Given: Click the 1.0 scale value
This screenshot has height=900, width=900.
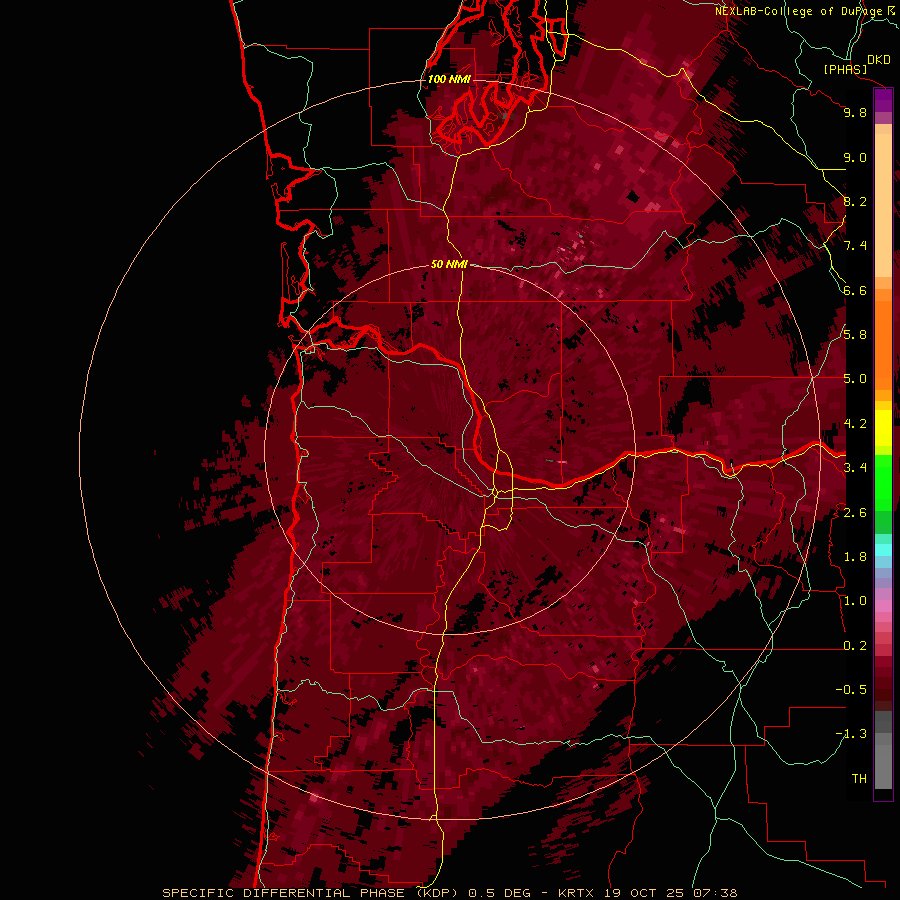Looking at the screenshot, I should (855, 601).
